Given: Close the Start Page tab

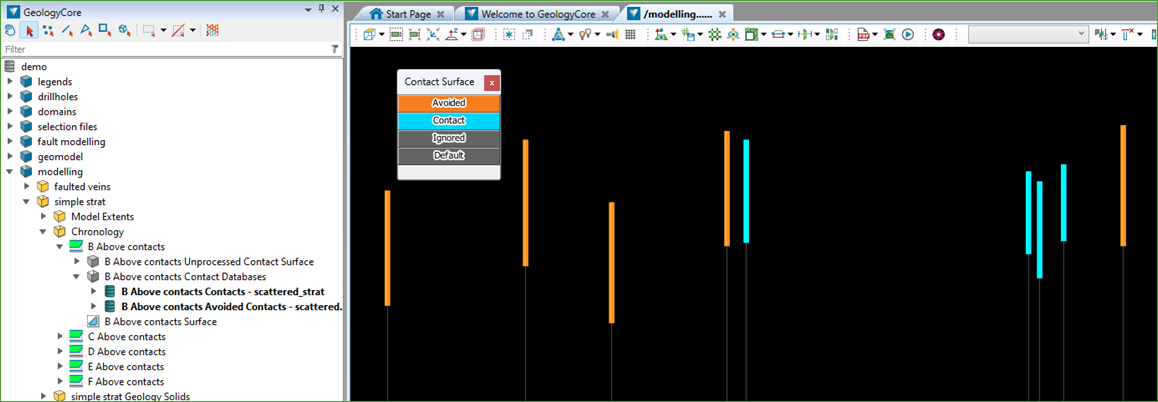Looking at the screenshot, I should pos(441,14).
